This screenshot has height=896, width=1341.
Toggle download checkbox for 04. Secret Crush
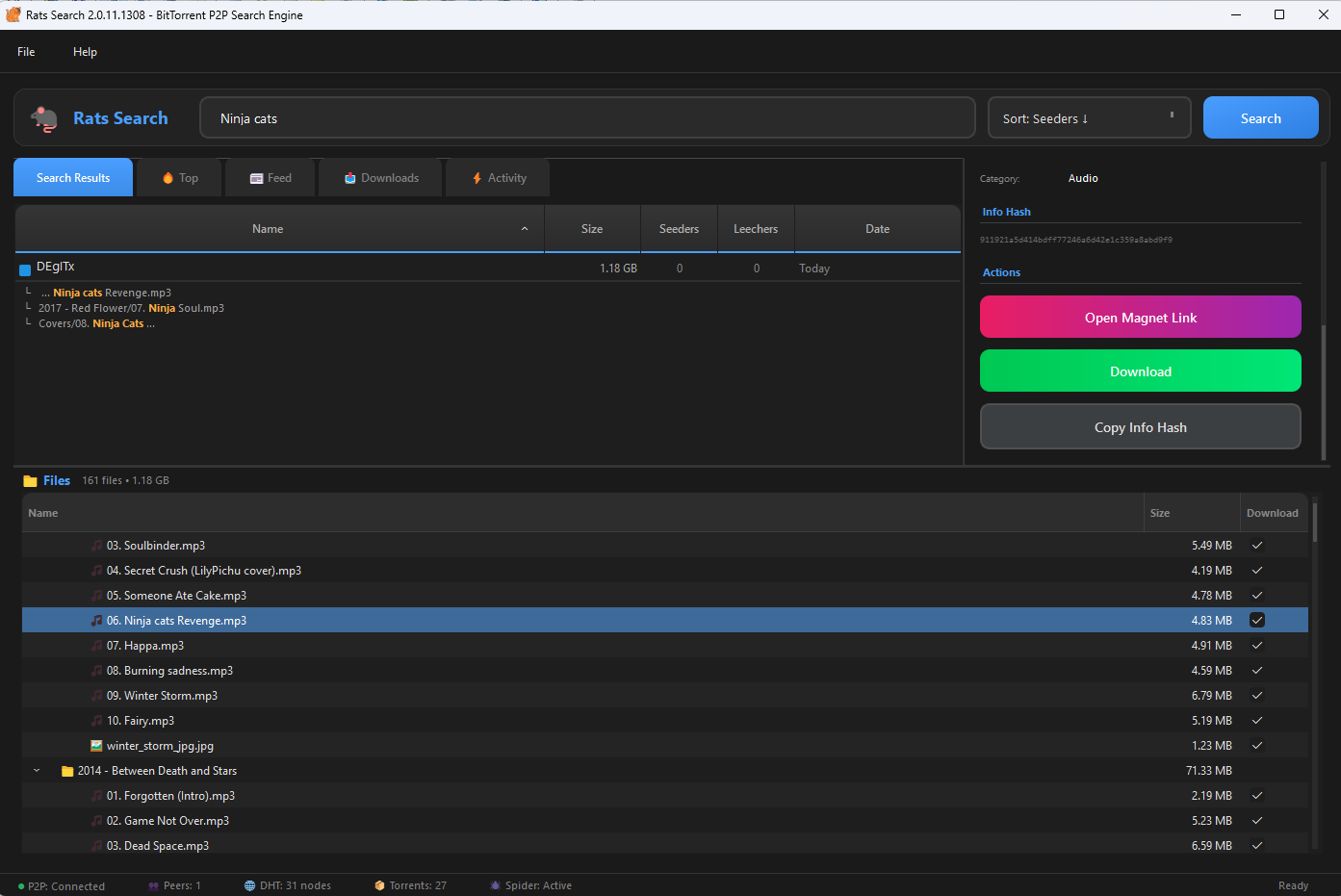(x=1257, y=571)
